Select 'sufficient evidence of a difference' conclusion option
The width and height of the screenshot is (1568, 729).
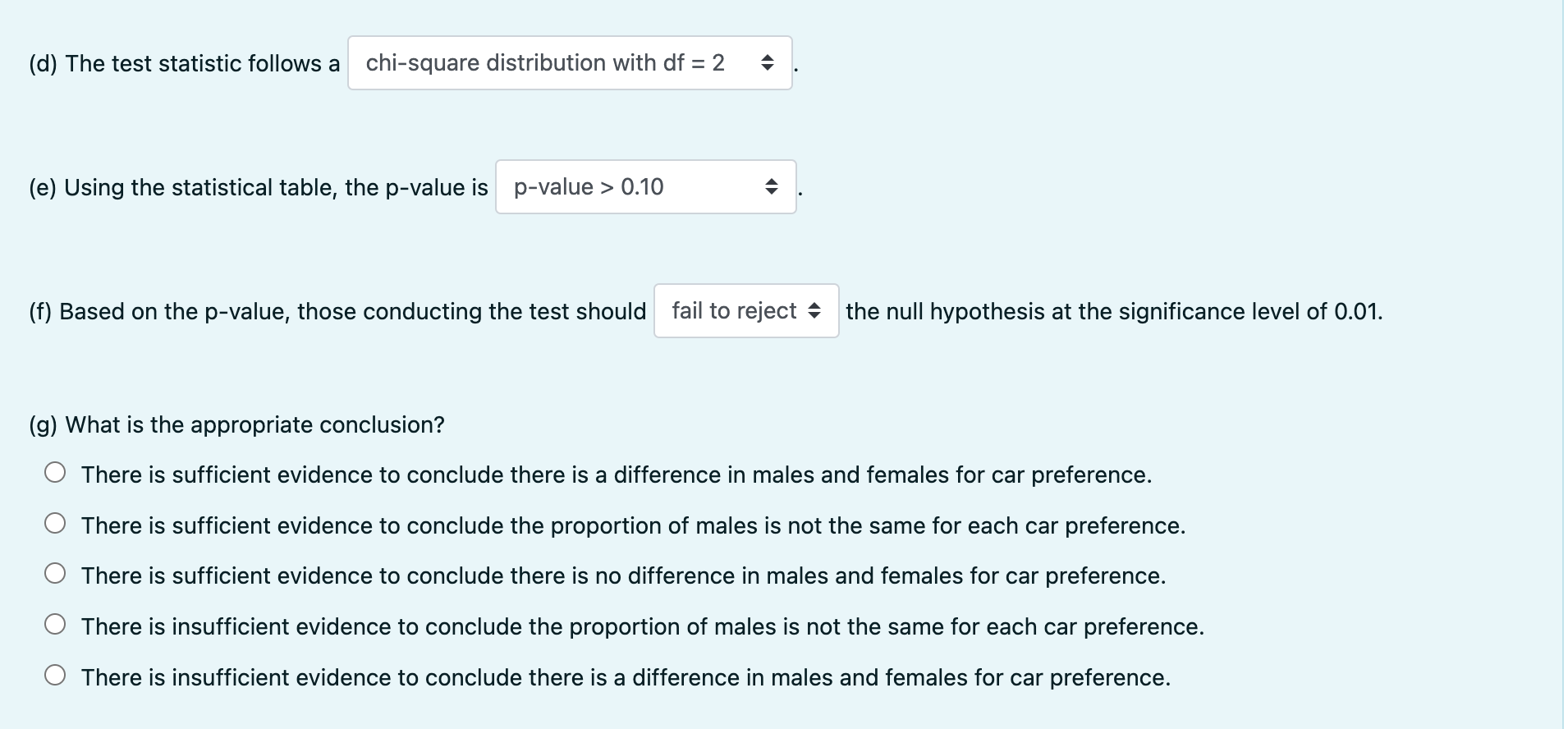click(56, 473)
